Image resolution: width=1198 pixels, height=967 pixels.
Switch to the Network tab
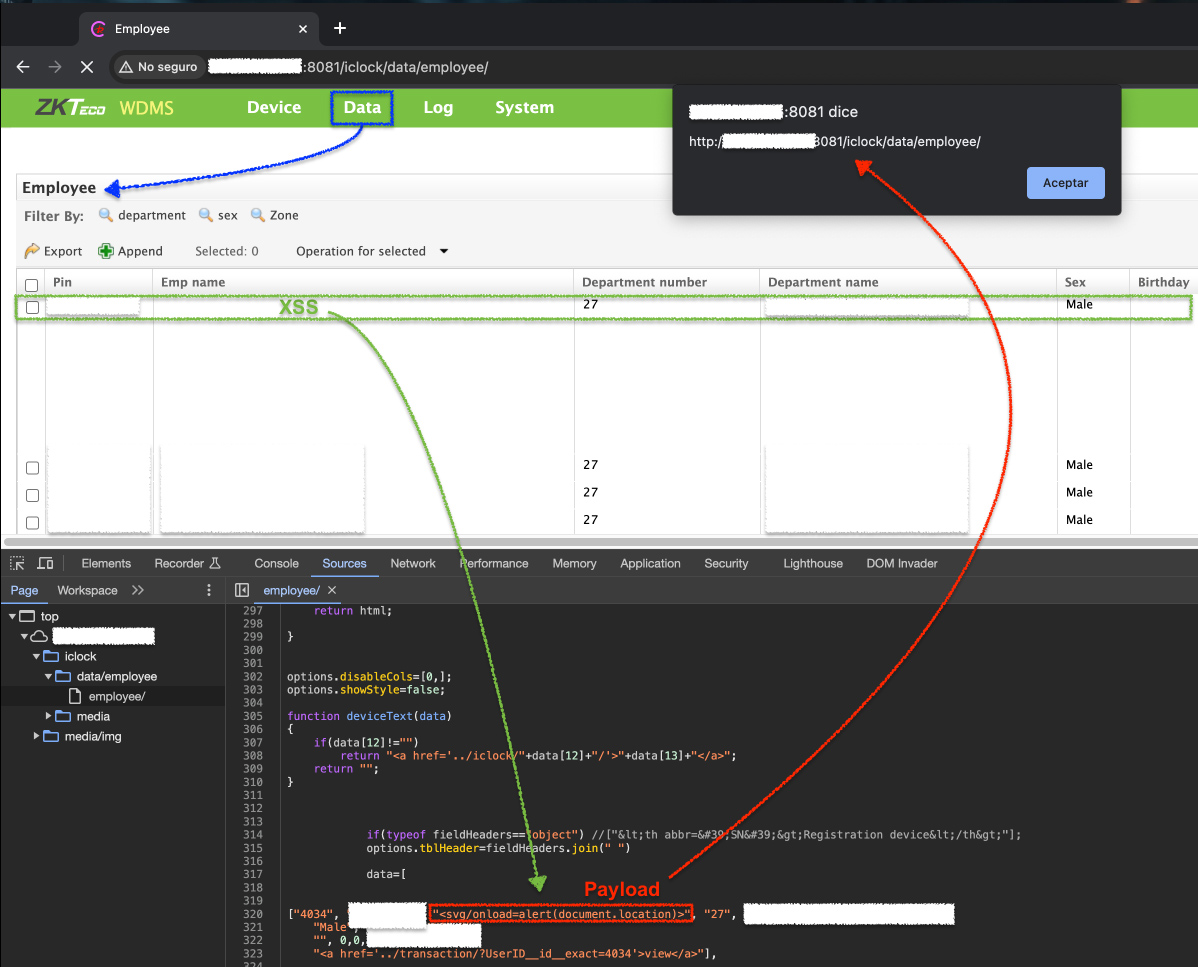coord(413,563)
